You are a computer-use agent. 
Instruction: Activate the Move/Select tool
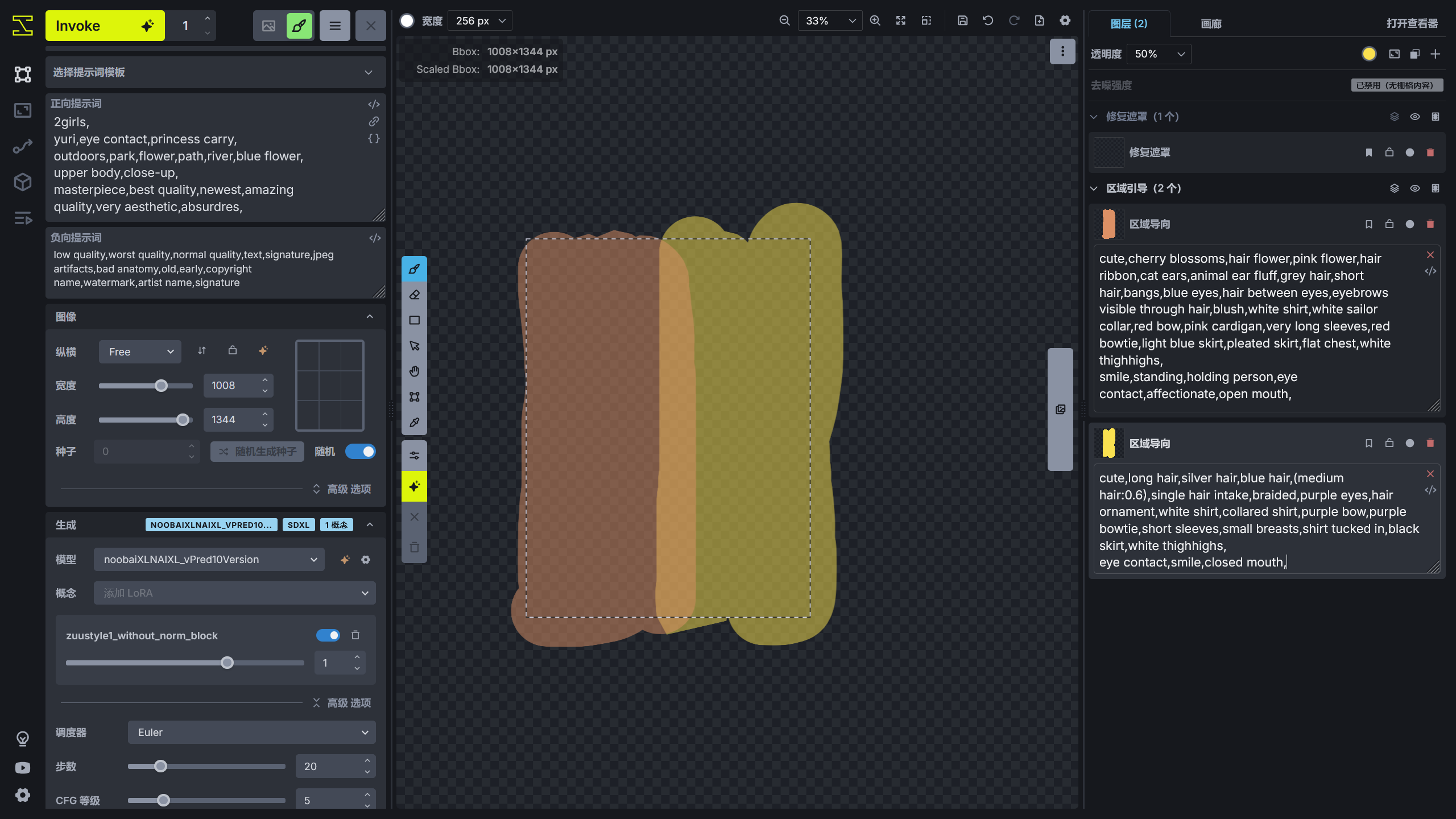[x=414, y=345]
